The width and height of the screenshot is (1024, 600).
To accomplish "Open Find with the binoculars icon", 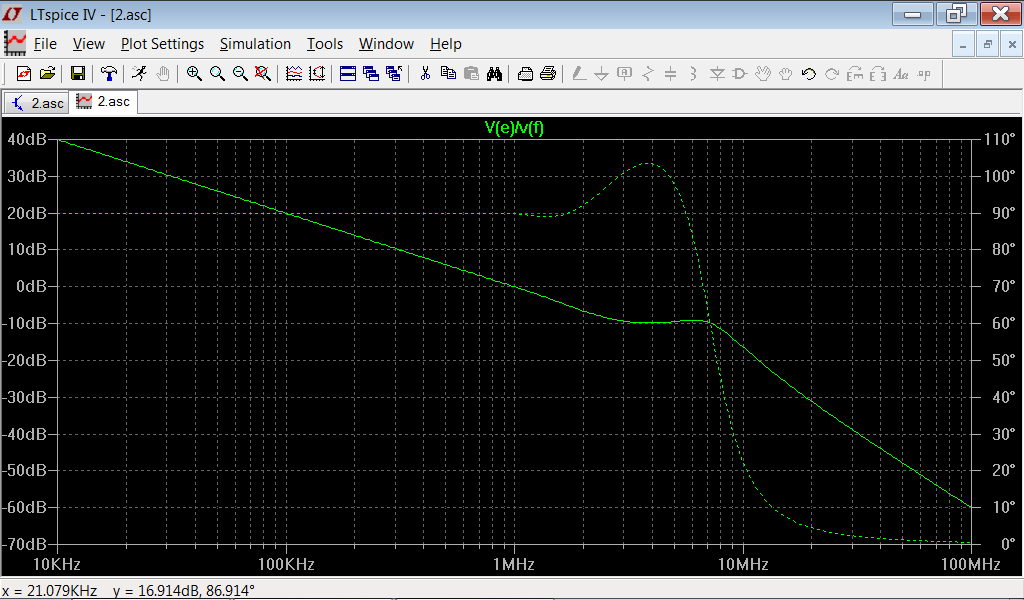I will [494, 74].
